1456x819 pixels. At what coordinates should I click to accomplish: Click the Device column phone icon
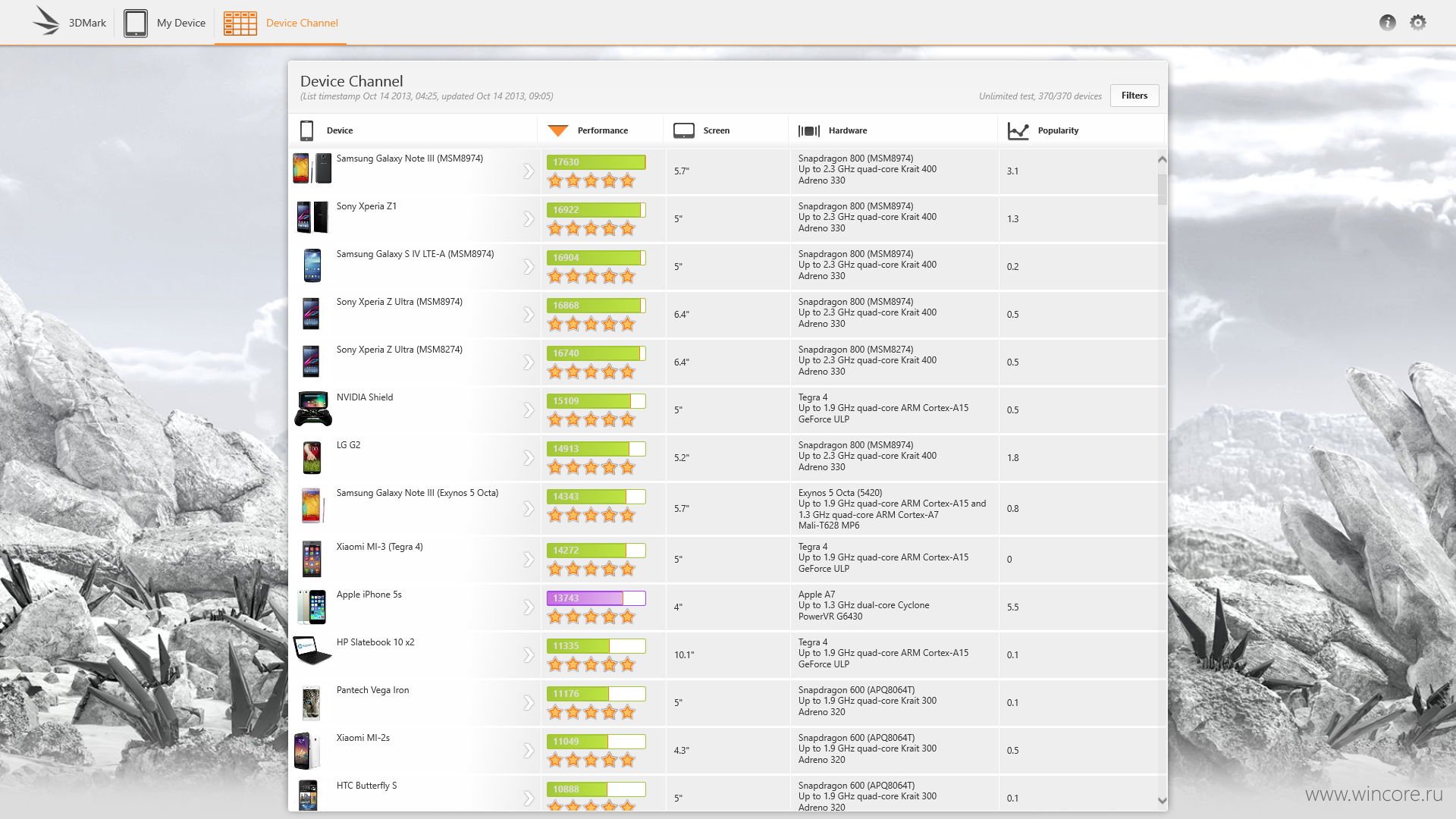(x=307, y=130)
